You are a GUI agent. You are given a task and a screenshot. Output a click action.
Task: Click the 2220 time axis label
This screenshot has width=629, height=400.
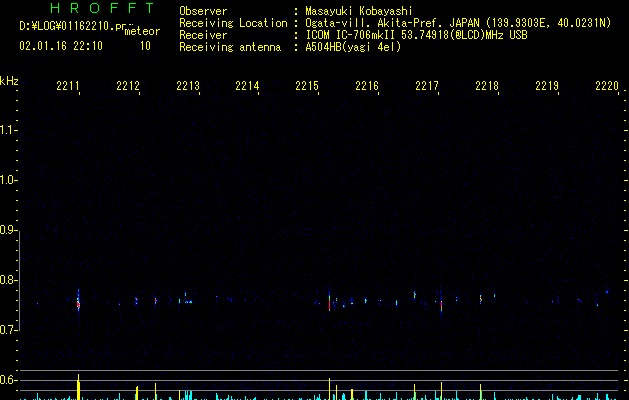click(607, 86)
